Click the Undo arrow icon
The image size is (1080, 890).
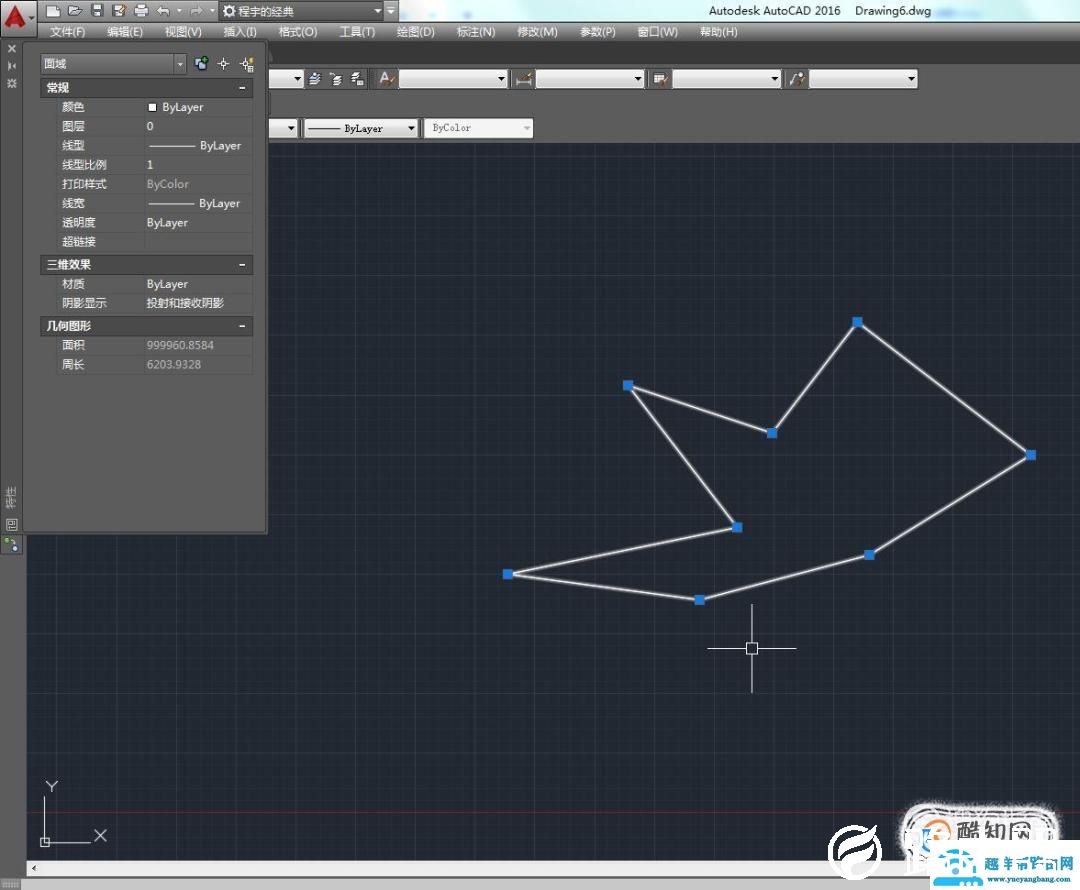(163, 11)
